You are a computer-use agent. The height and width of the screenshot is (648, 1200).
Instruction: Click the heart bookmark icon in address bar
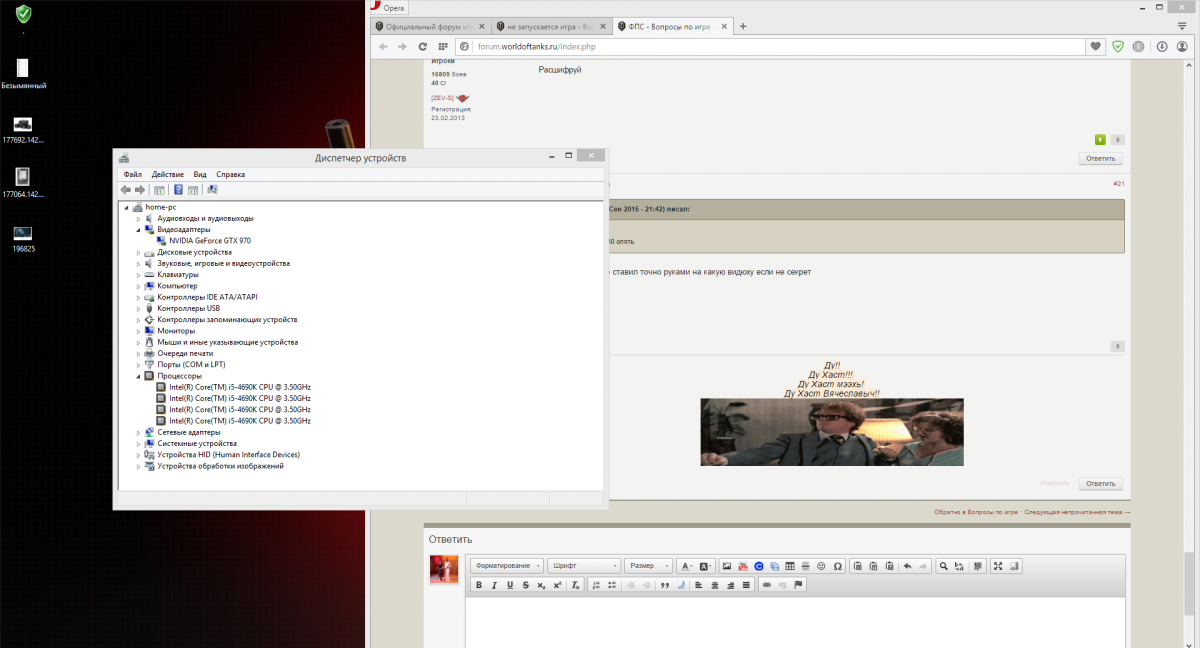pos(1096,46)
